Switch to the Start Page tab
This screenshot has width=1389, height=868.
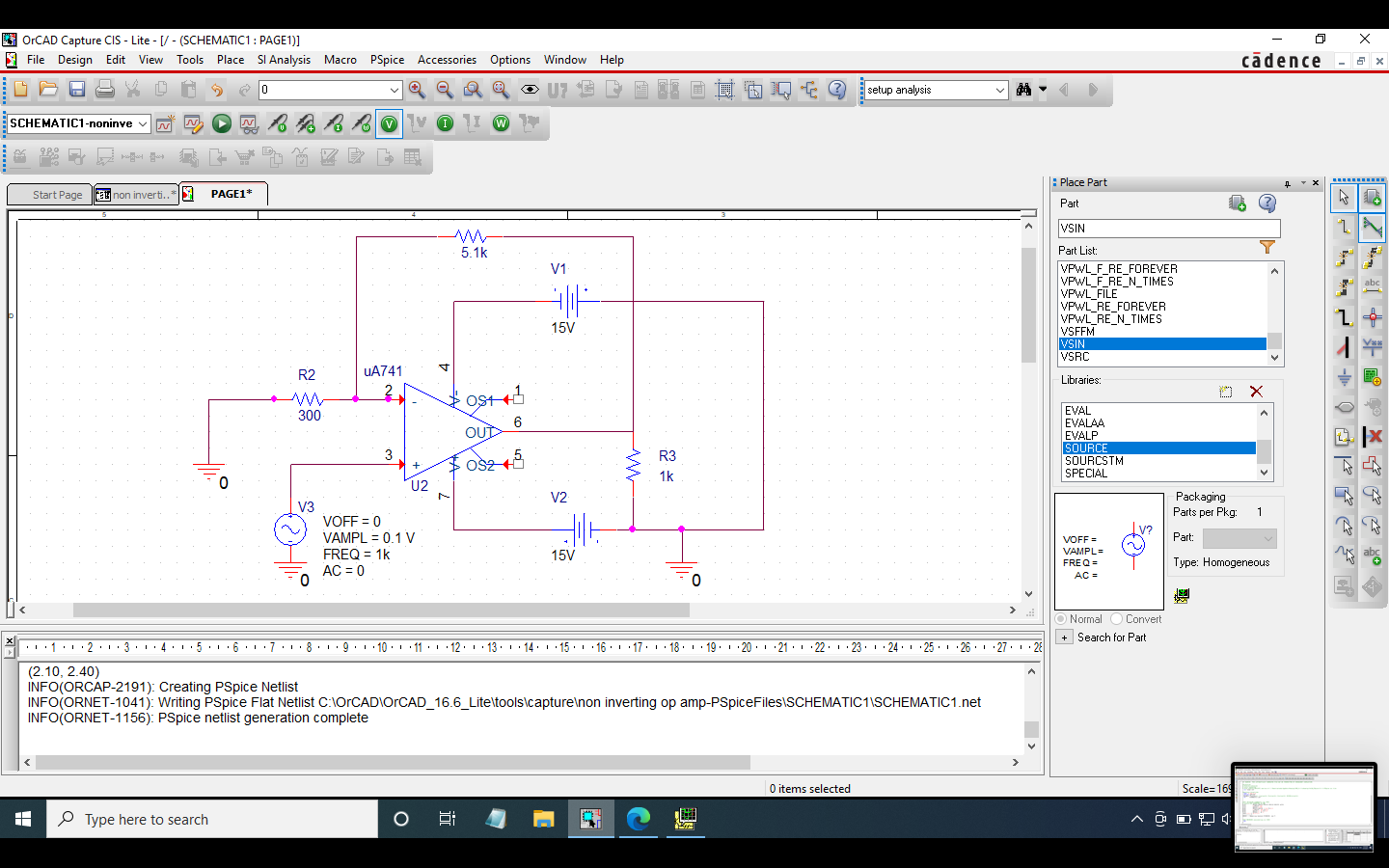coord(57,195)
